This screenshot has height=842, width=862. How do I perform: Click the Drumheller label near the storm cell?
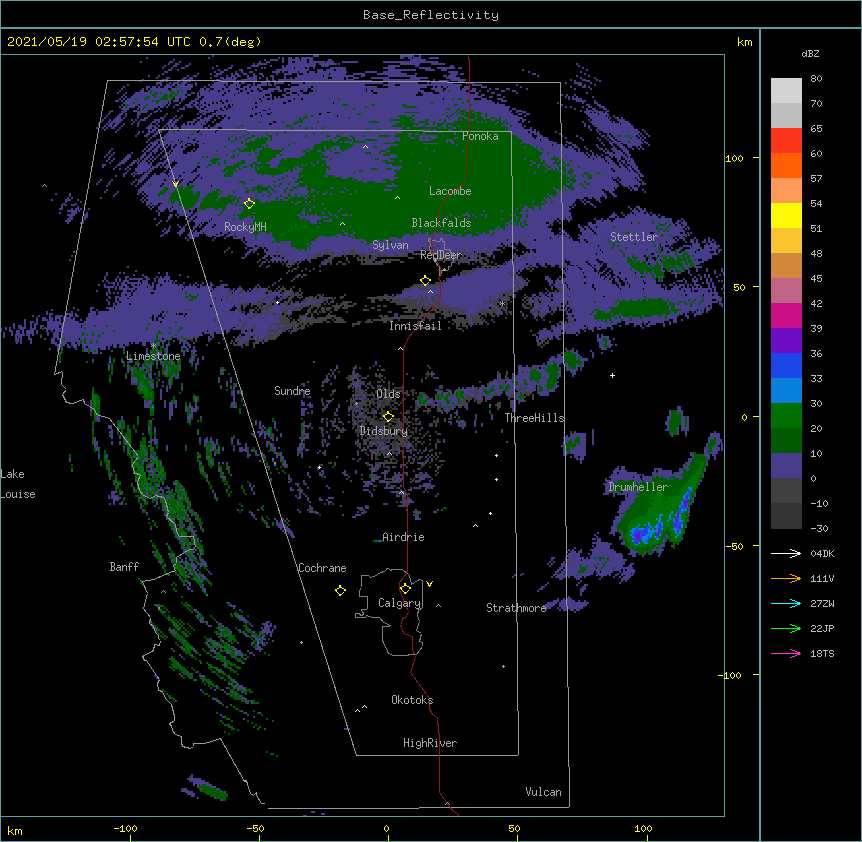pyautogui.click(x=638, y=487)
